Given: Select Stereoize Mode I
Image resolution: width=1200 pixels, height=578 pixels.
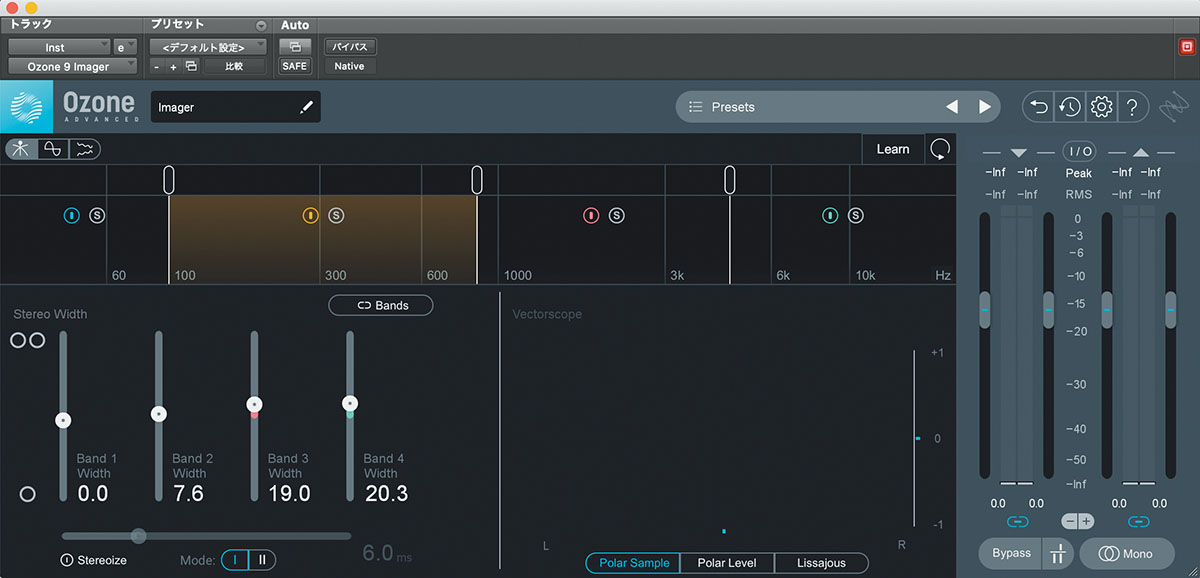Looking at the screenshot, I should [x=235, y=560].
